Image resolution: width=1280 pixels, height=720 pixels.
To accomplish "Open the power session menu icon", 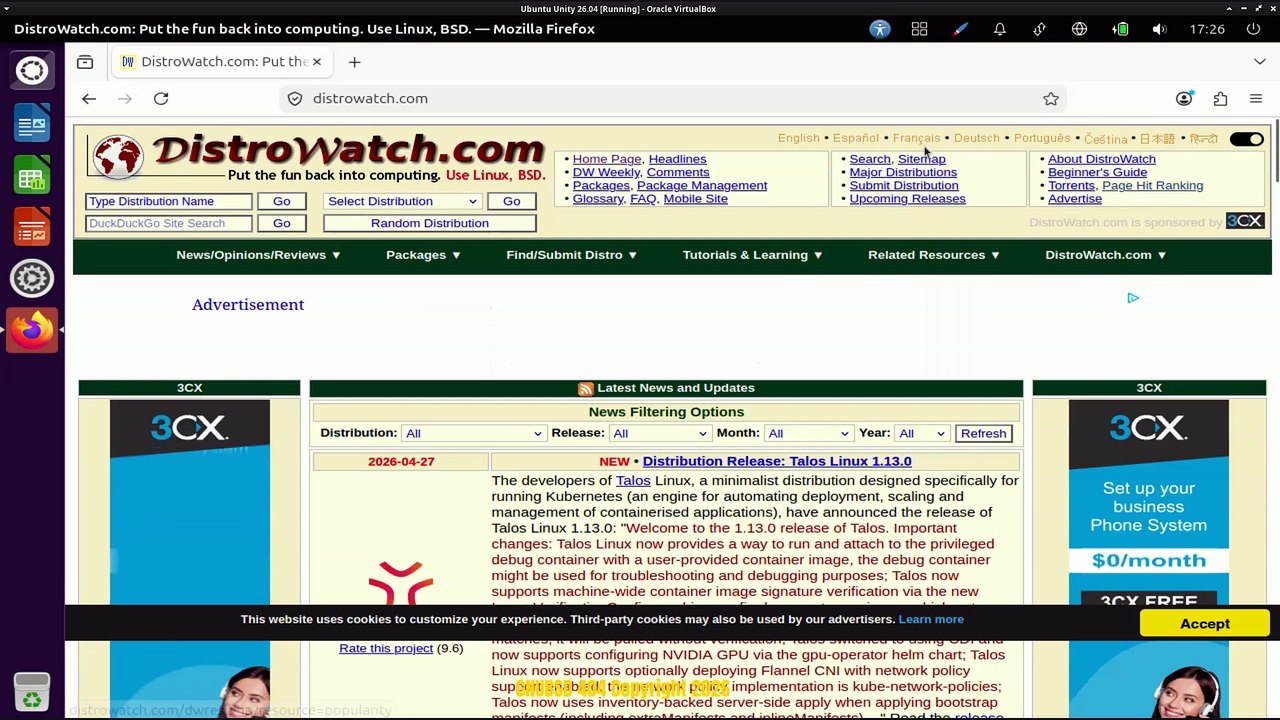I will tap(1253, 29).
